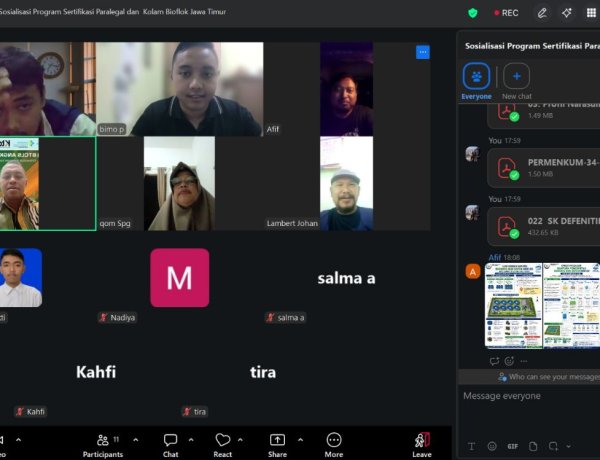The width and height of the screenshot is (600, 460).
Task: Click the blue three-dot options on video tile
Action: click(x=423, y=52)
